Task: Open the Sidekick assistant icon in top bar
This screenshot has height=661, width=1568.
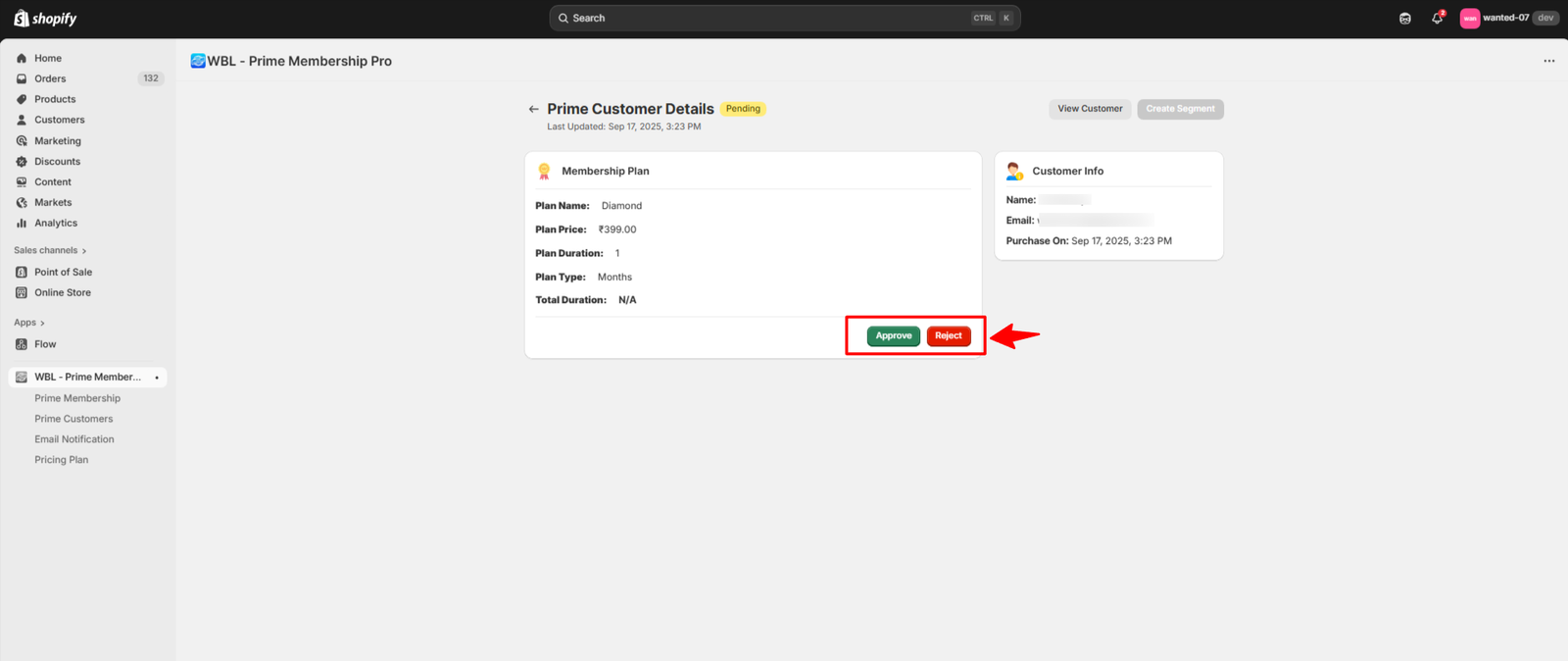Action: [1405, 19]
